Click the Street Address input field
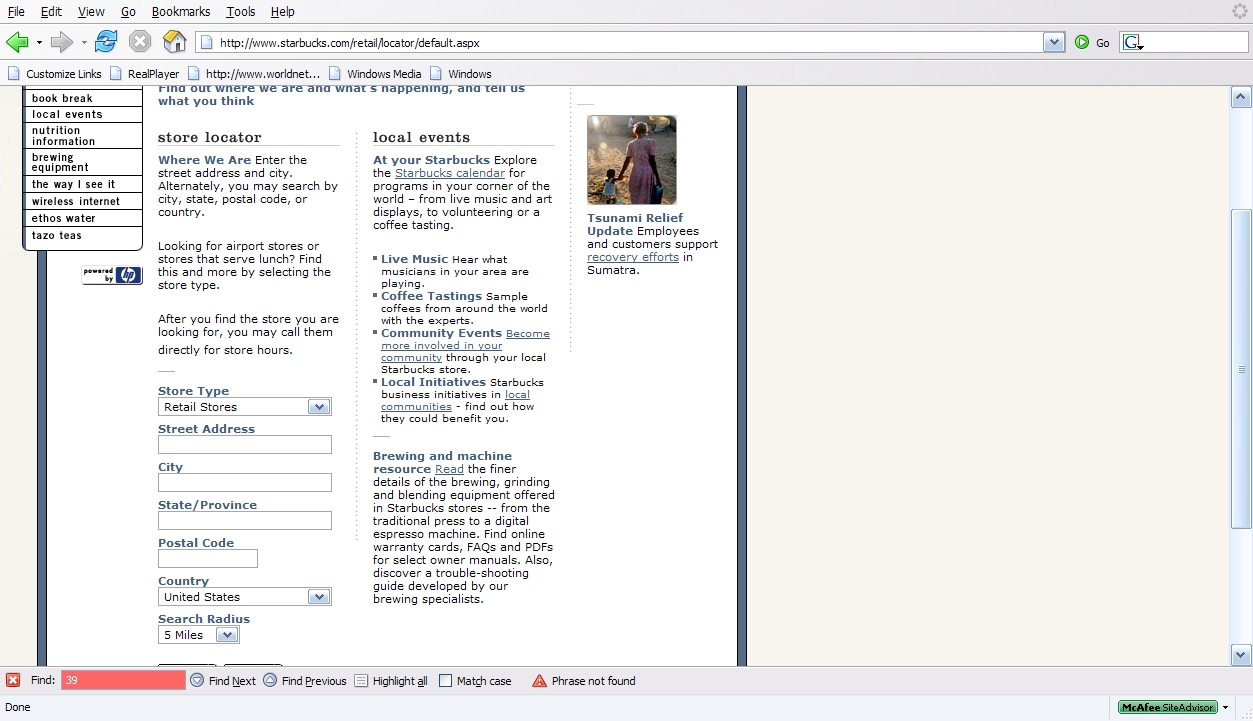 (x=245, y=445)
